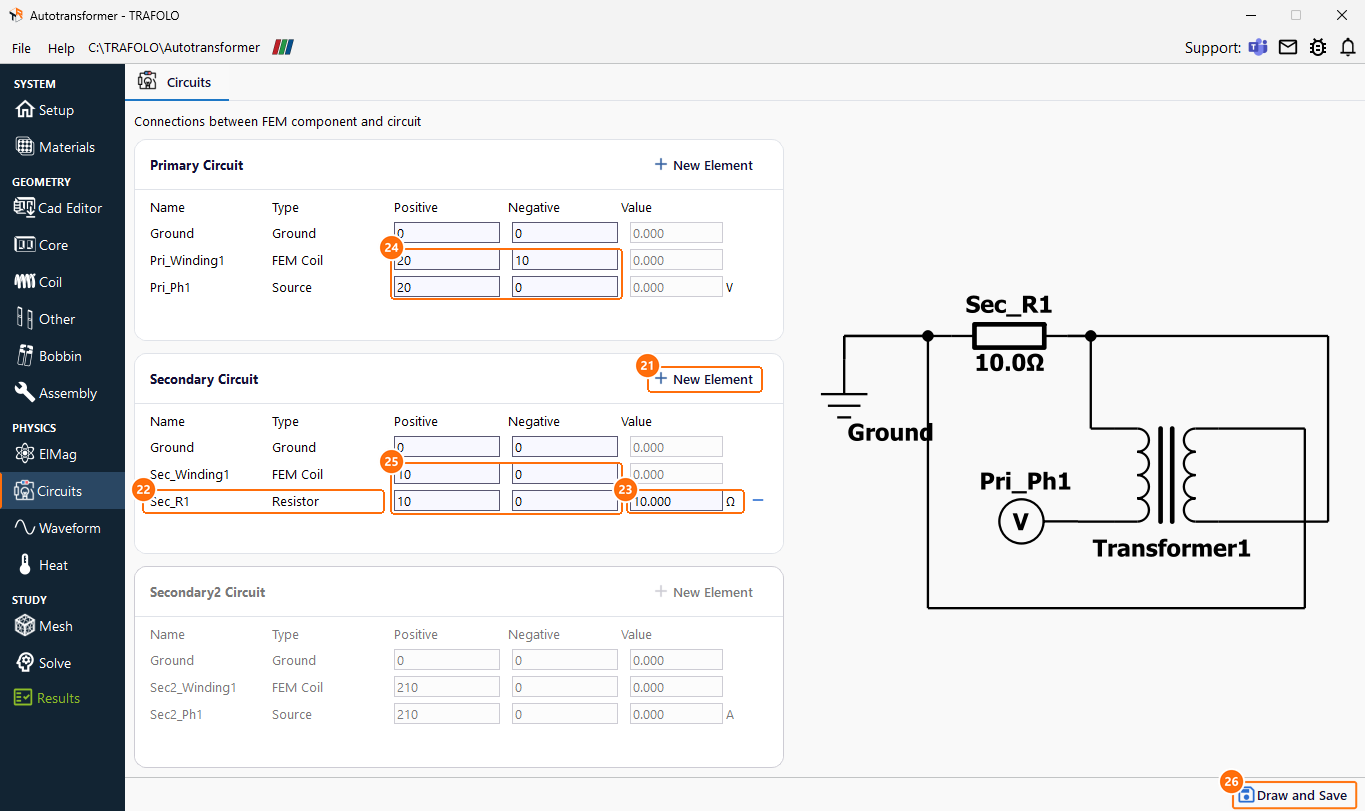The height and width of the screenshot is (811, 1365).
Task: Click the Draw and Save button
Action: 1294,795
